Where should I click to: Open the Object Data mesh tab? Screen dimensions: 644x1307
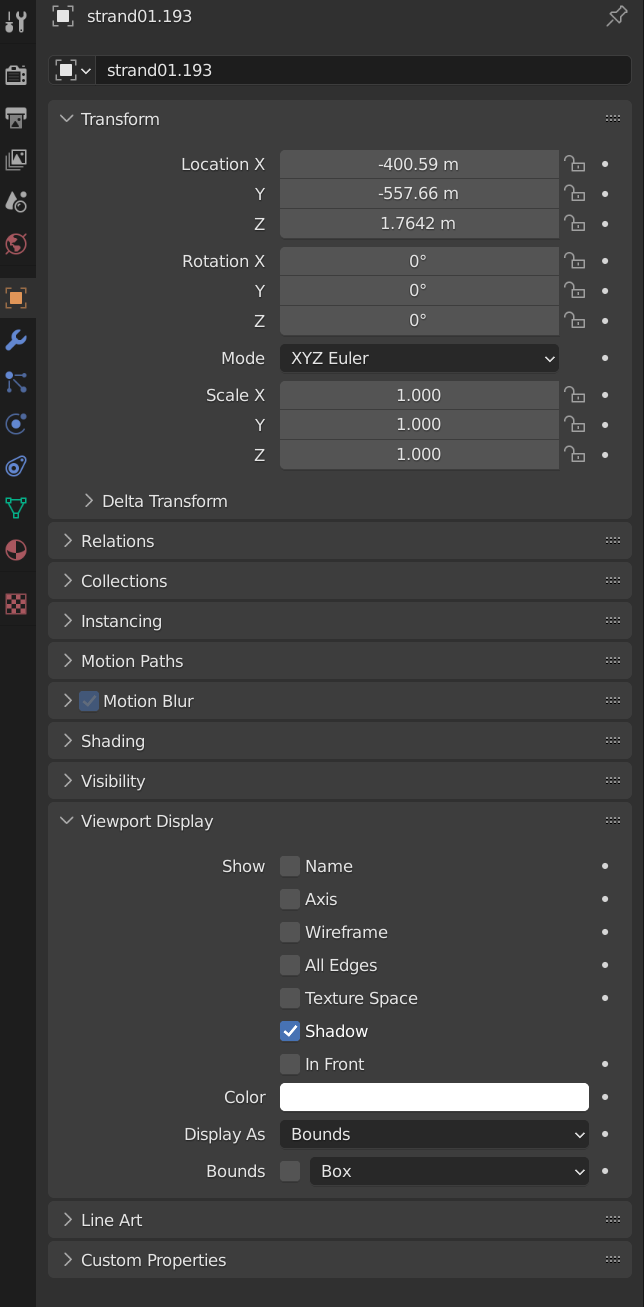click(16, 507)
